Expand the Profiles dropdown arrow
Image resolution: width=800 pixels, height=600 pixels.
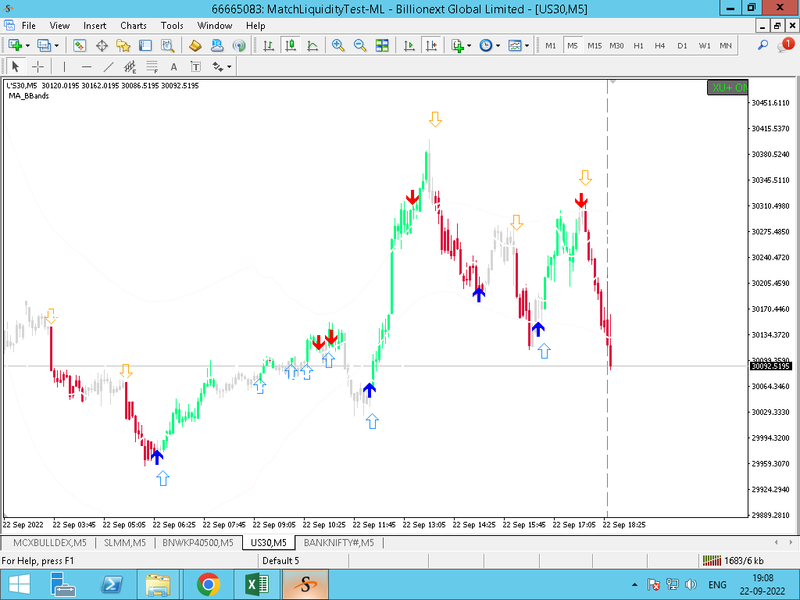(x=57, y=45)
